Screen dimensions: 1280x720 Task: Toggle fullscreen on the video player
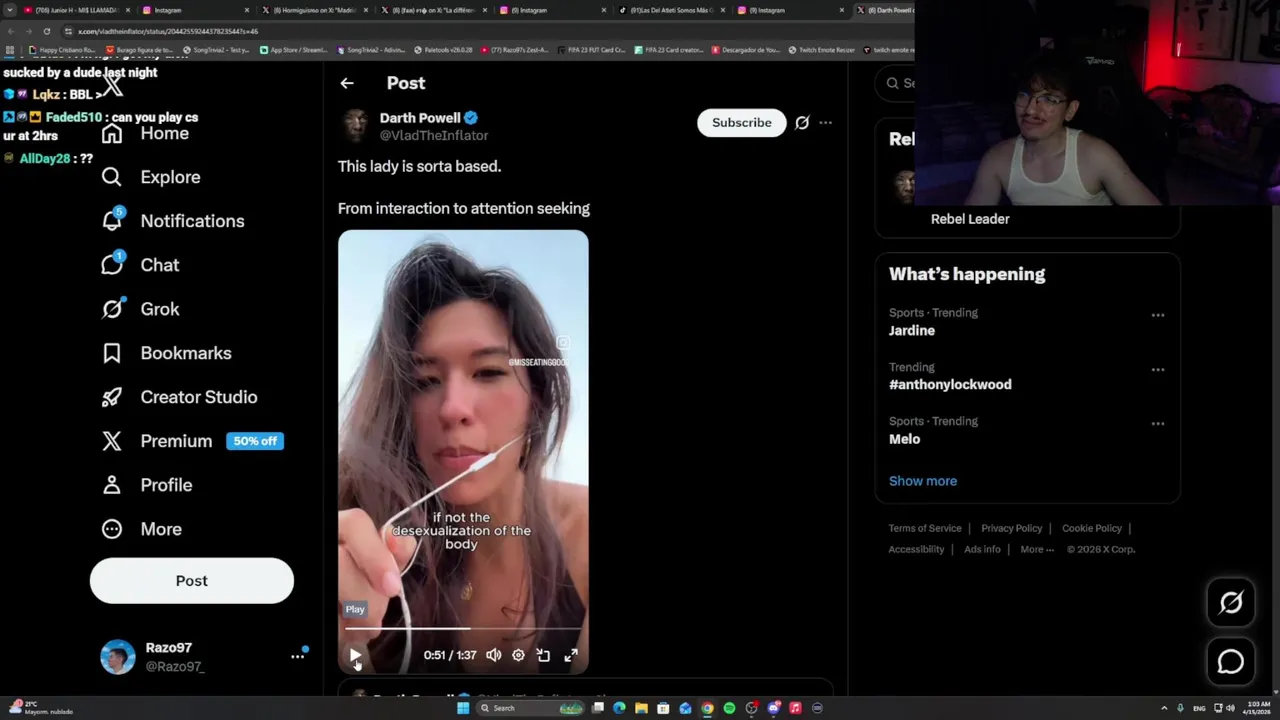click(571, 655)
